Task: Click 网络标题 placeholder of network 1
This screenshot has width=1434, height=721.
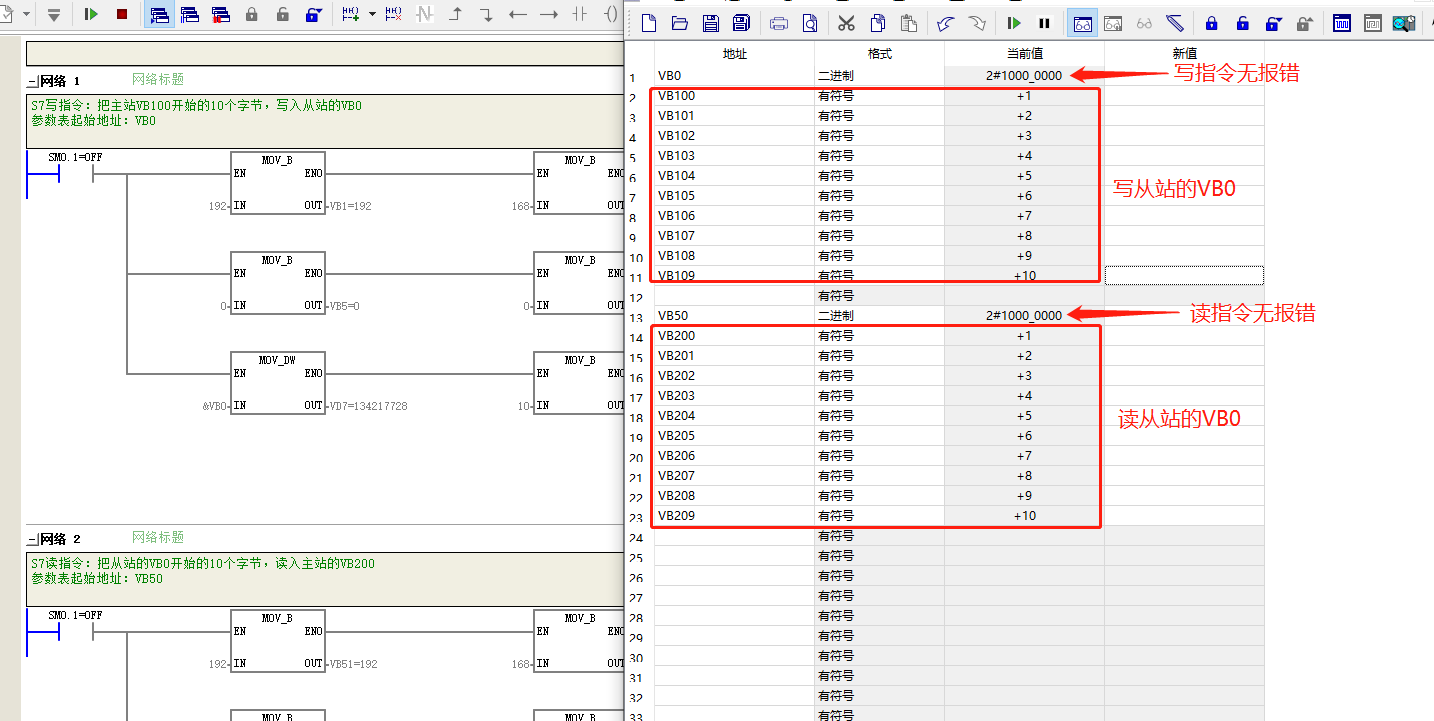Action: 158,79
